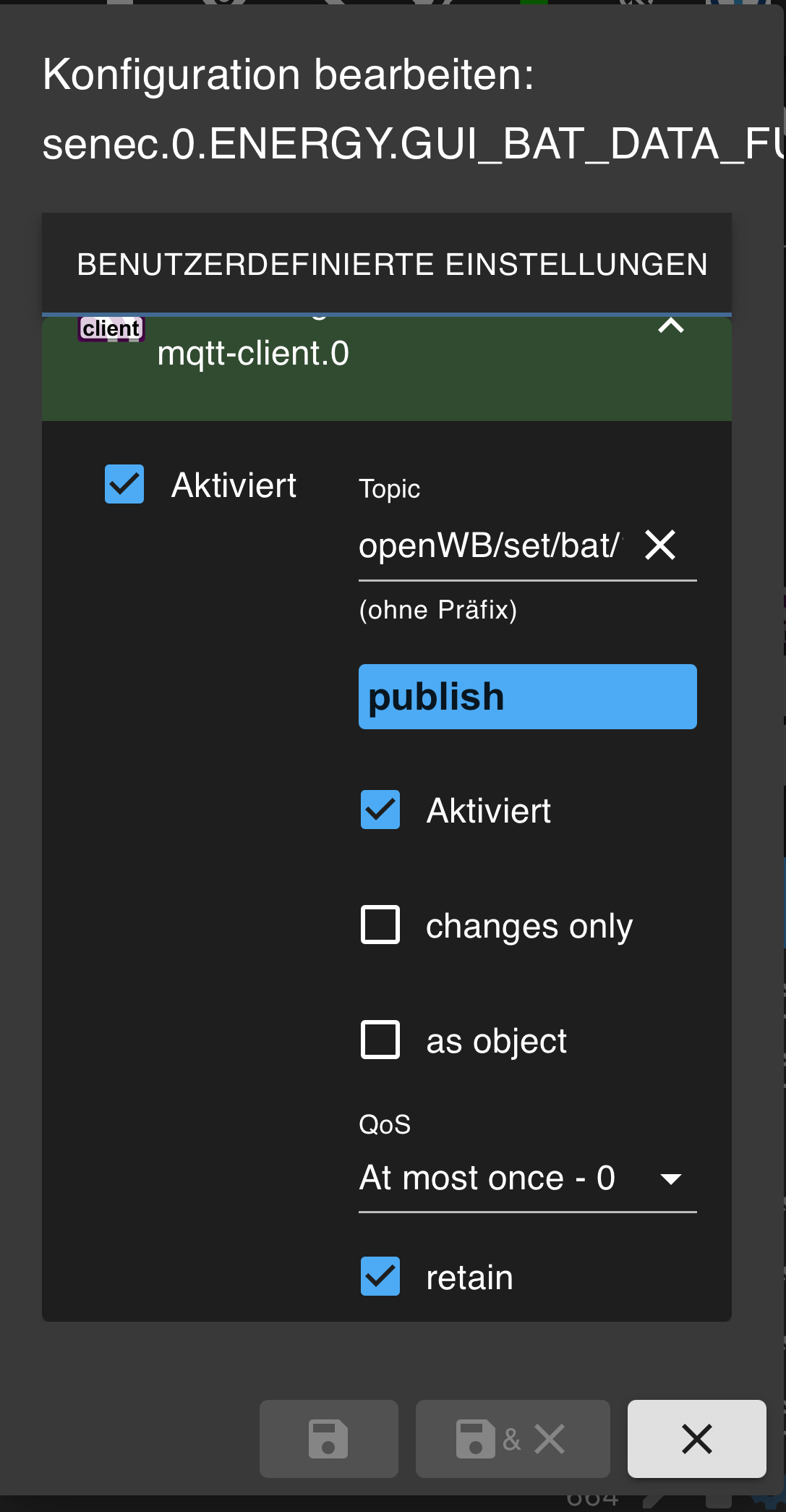Screen dimensions: 786x1512
Task: Click the mqtt-client adapter logo icon
Action: (x=111, y=329)
